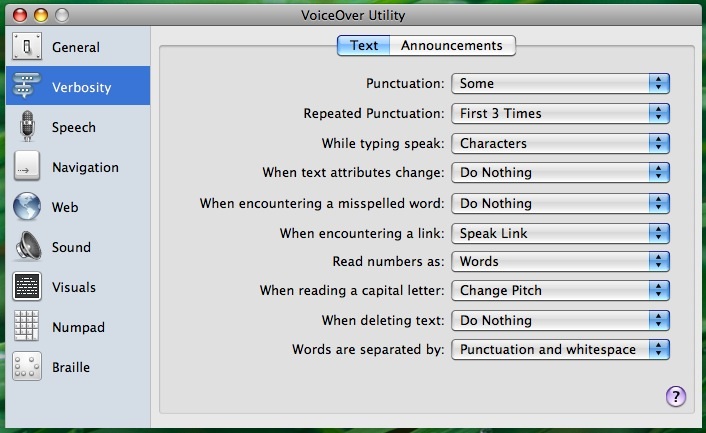Screen dimensions: 706x433
Task: Show the Visuals category label
Action: 74,287
